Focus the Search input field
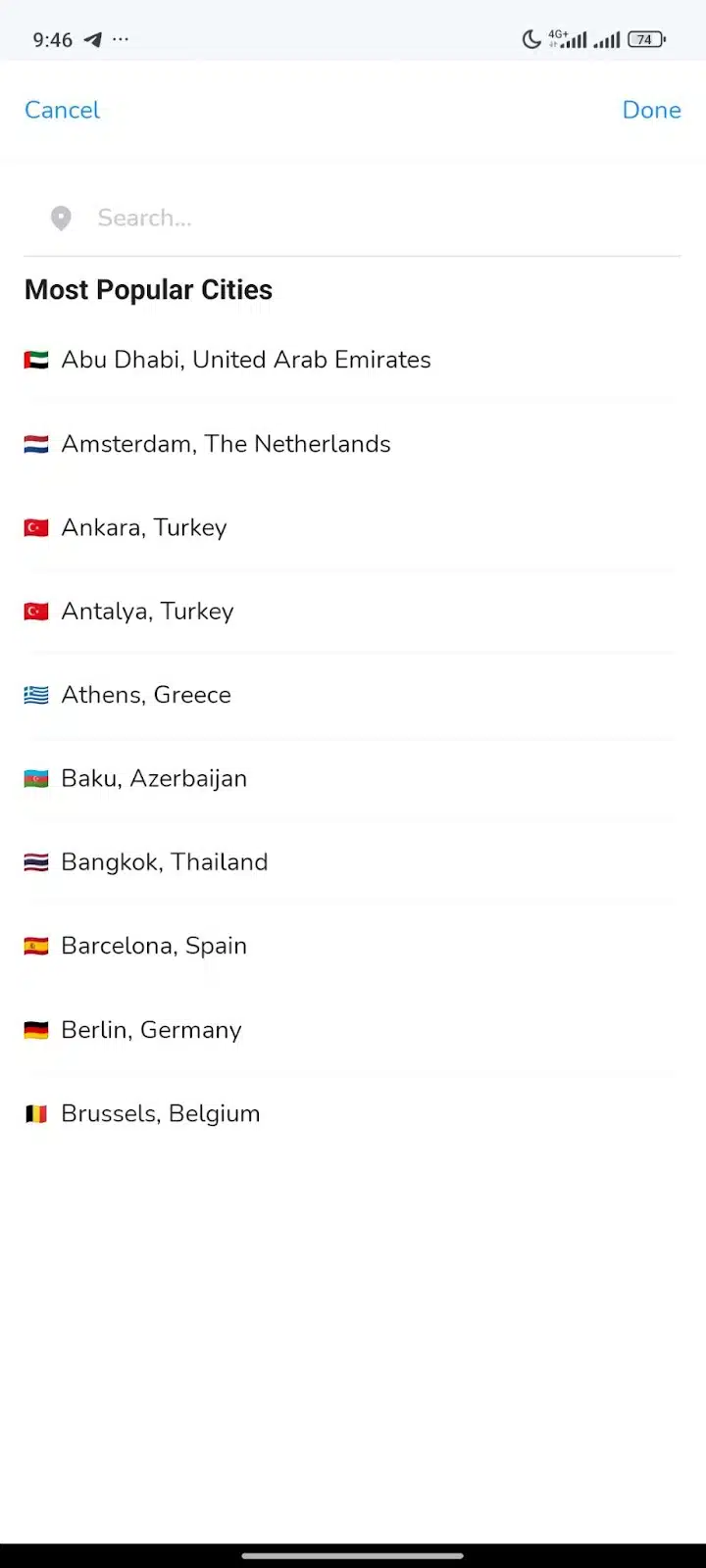This screenshot has width=706, height=1568. pos(353,218)
